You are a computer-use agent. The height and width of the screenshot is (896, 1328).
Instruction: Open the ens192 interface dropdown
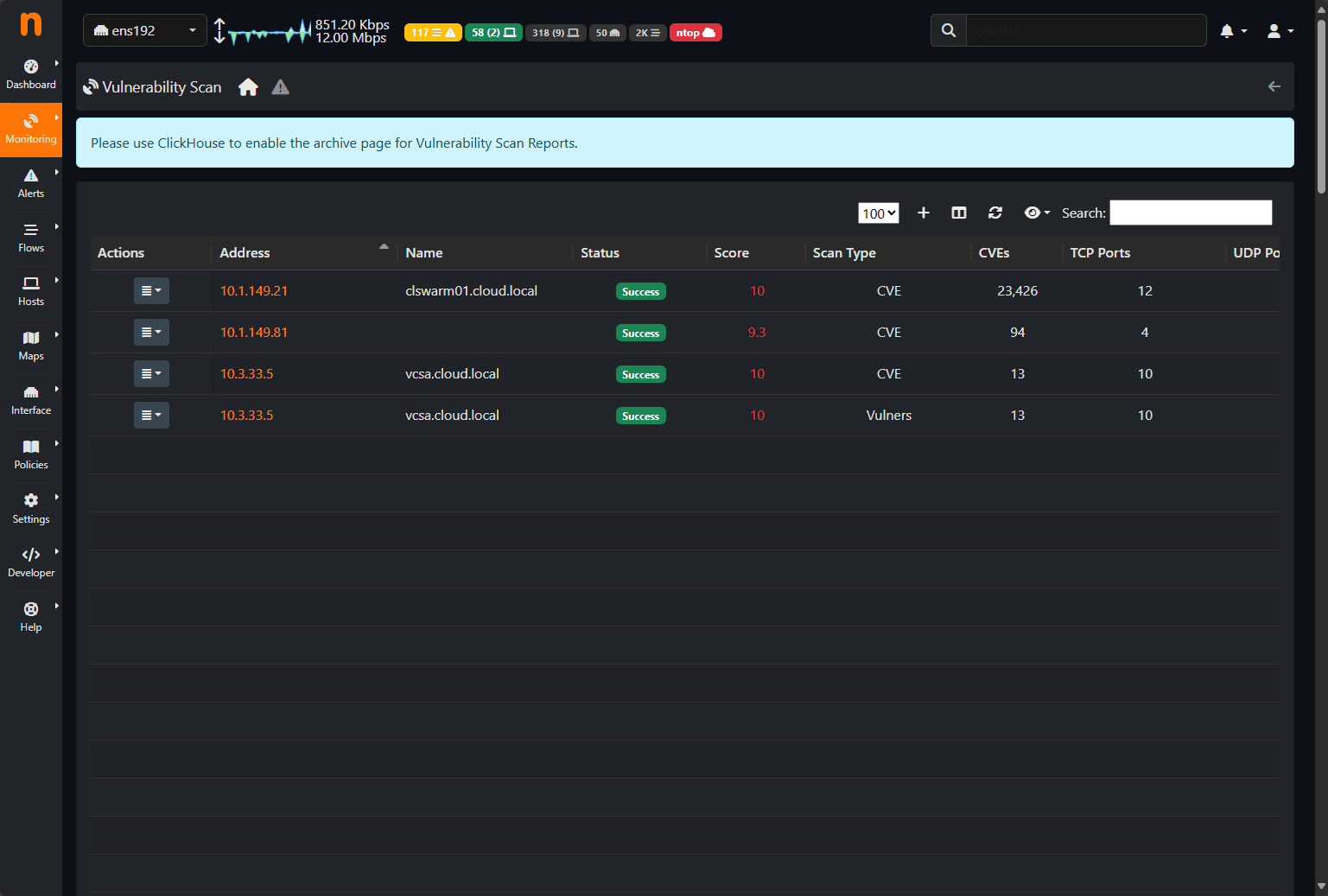[144, 29]
